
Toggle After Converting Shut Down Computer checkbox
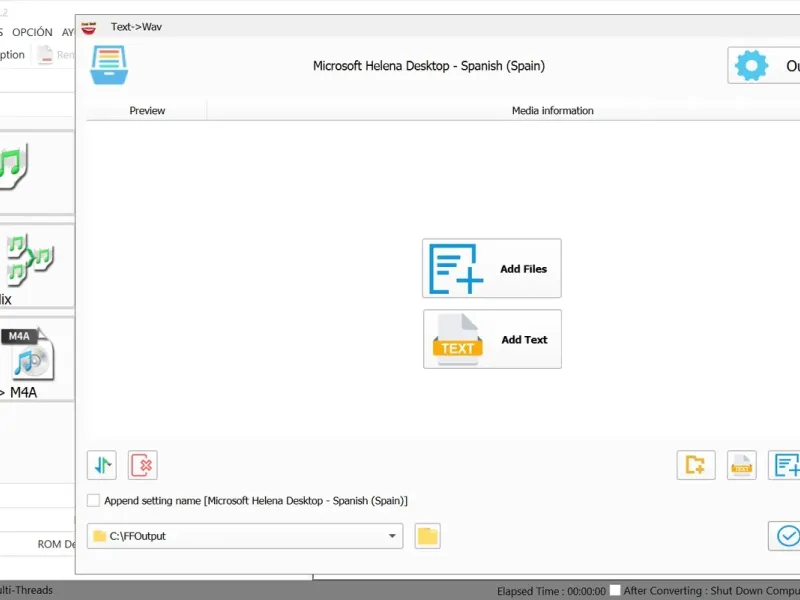[615, 590]
